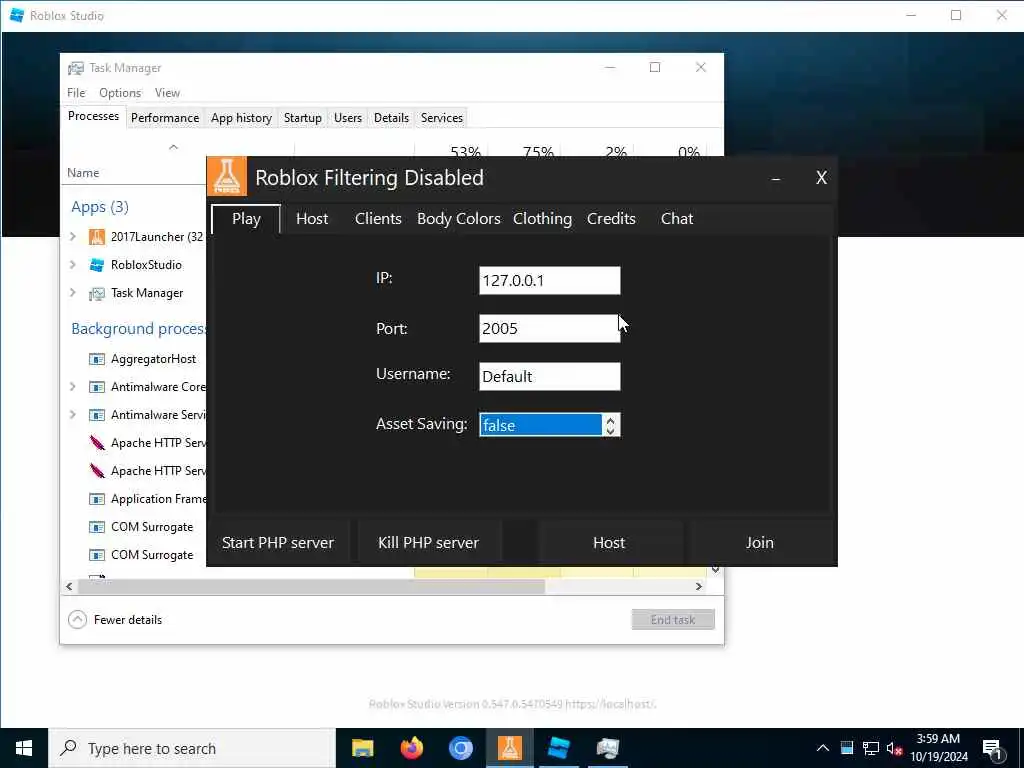1024x768 pixels.
Task: Switch to the Play tab
Action: tap(246, 219)
